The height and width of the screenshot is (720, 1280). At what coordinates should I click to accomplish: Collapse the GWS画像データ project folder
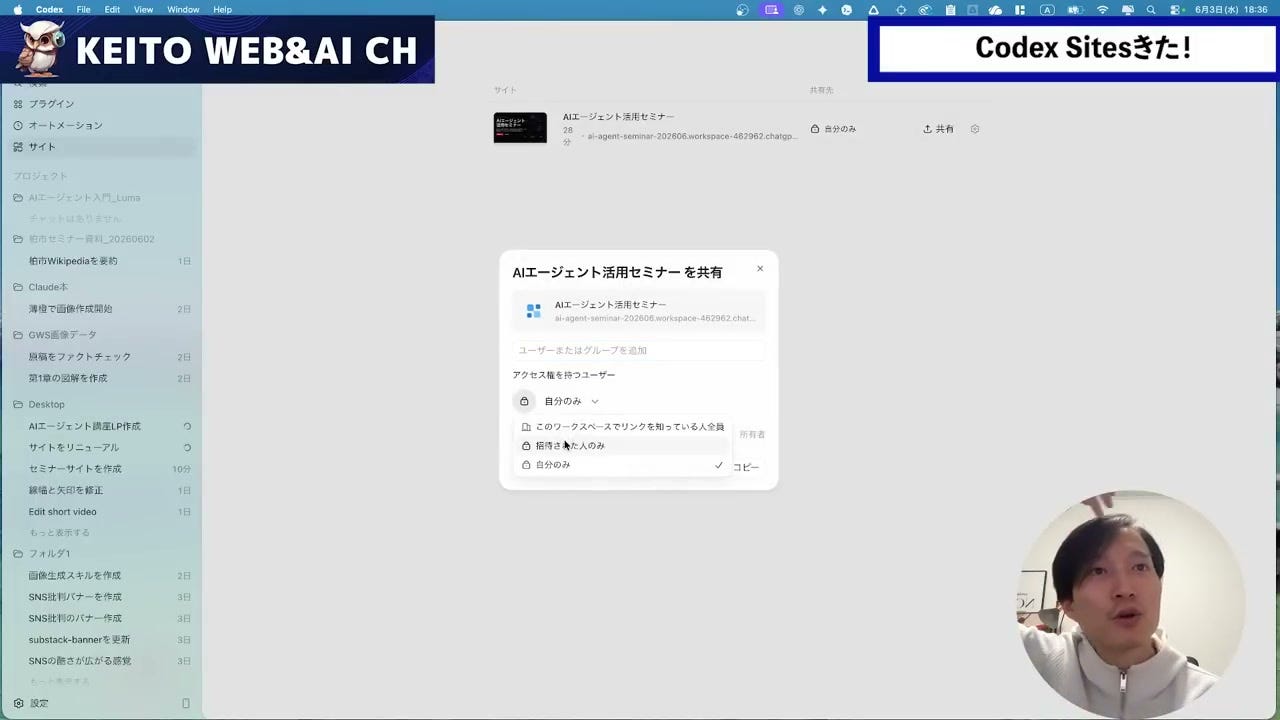[x=100, y=335]
